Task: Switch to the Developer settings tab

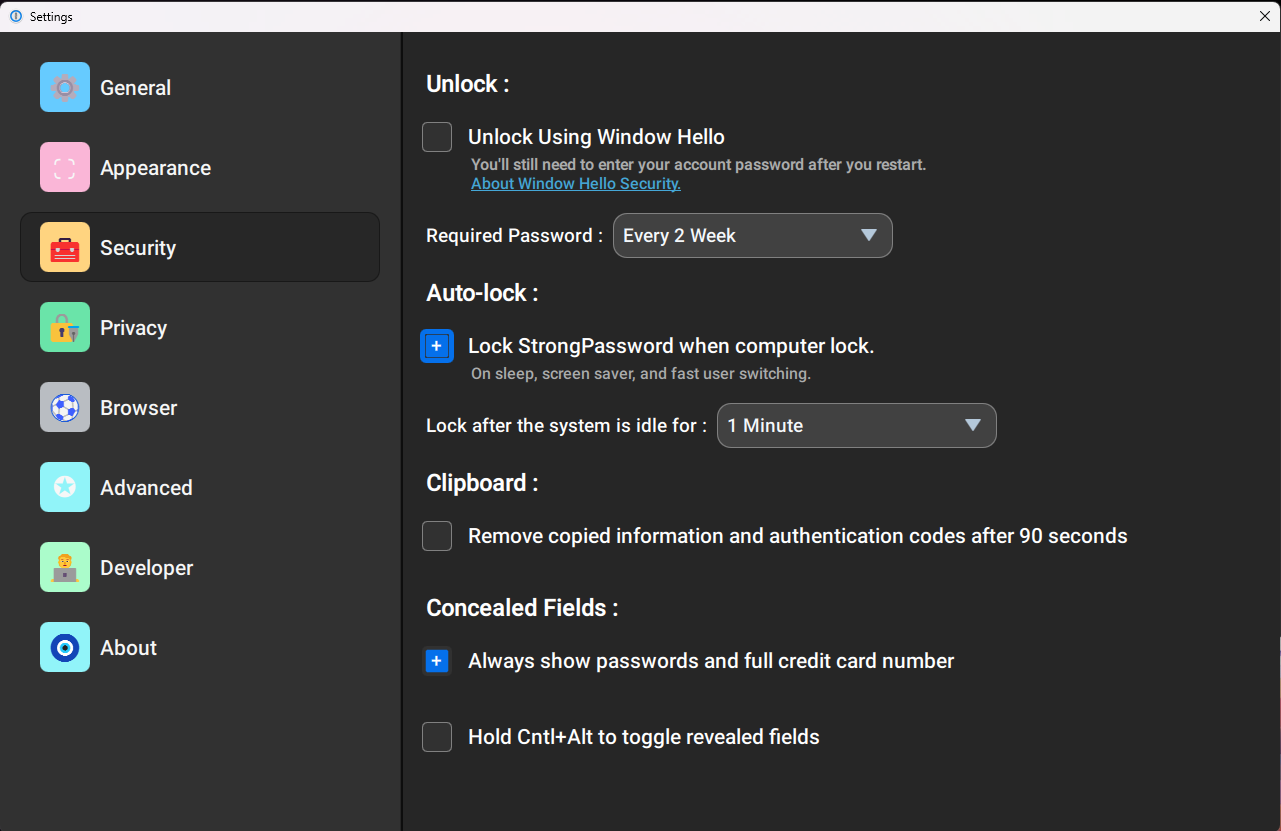Action: point(146,568)
